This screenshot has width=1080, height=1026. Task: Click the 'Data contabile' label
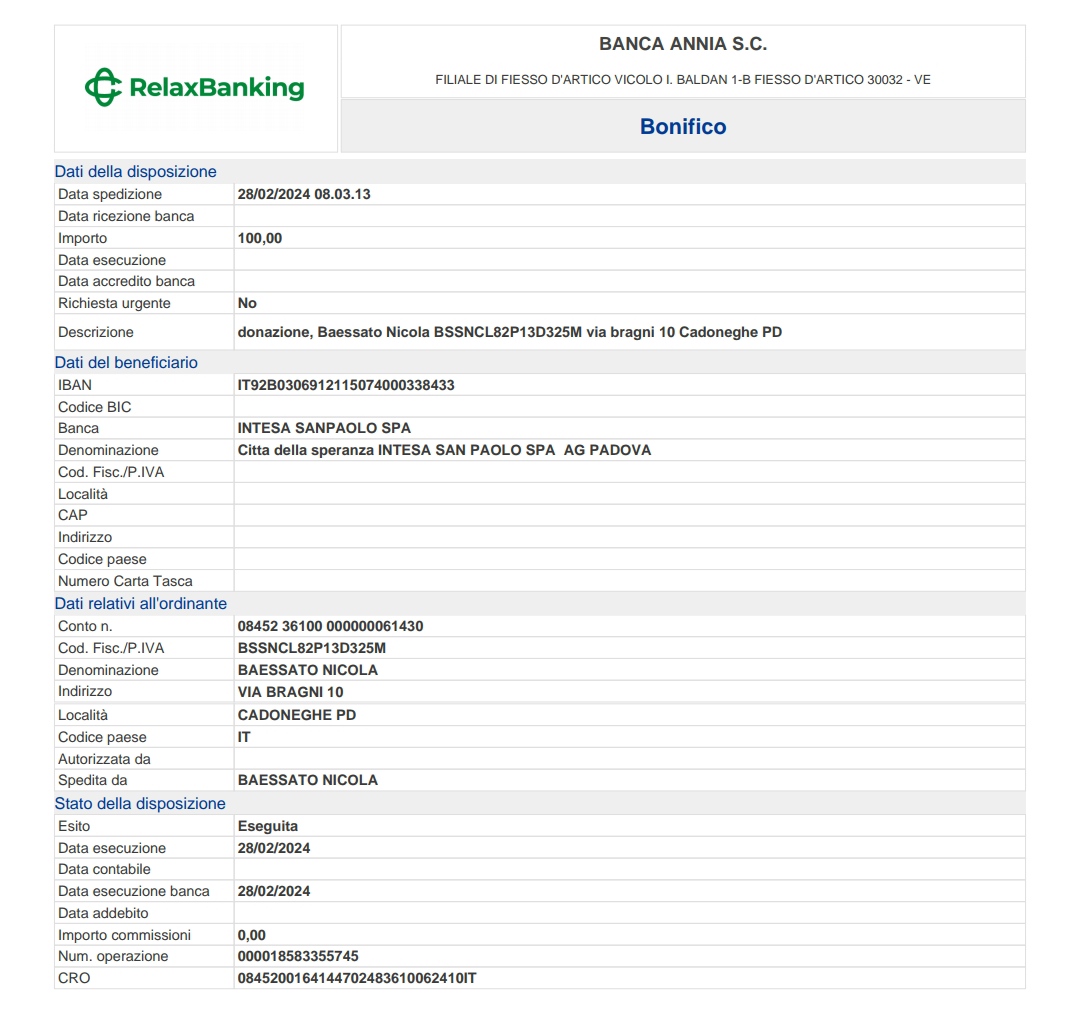pos(104,869)
